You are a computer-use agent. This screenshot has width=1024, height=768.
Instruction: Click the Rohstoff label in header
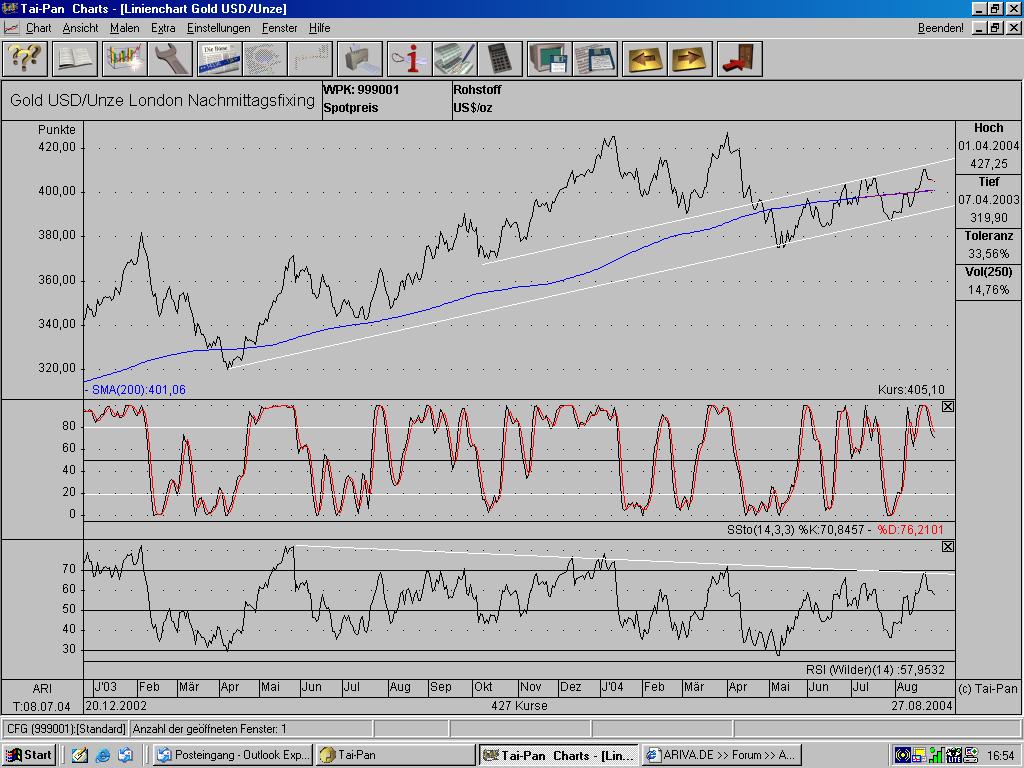tap(477, 90)
